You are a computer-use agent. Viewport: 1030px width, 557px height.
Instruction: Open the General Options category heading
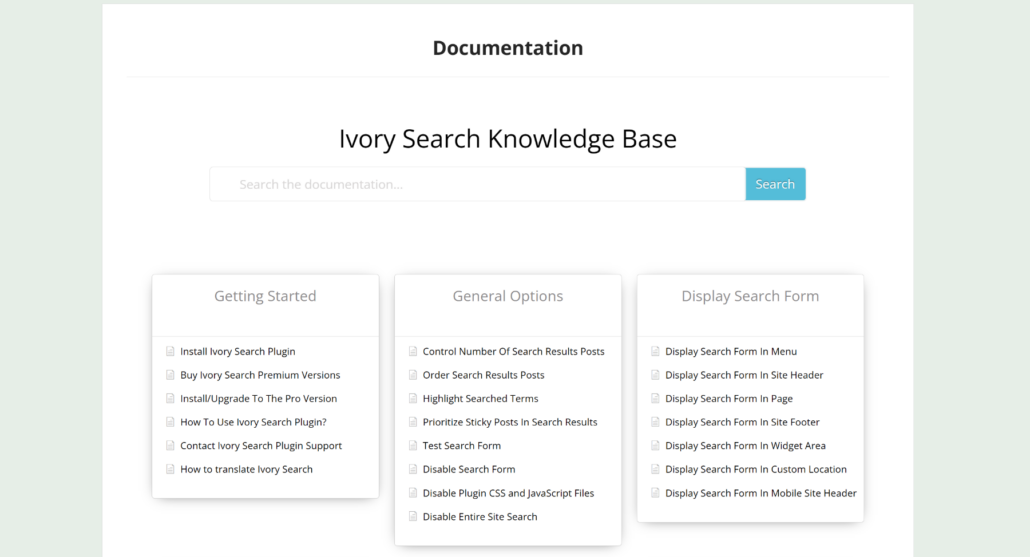pyautogui.click(x=508, y=296)
